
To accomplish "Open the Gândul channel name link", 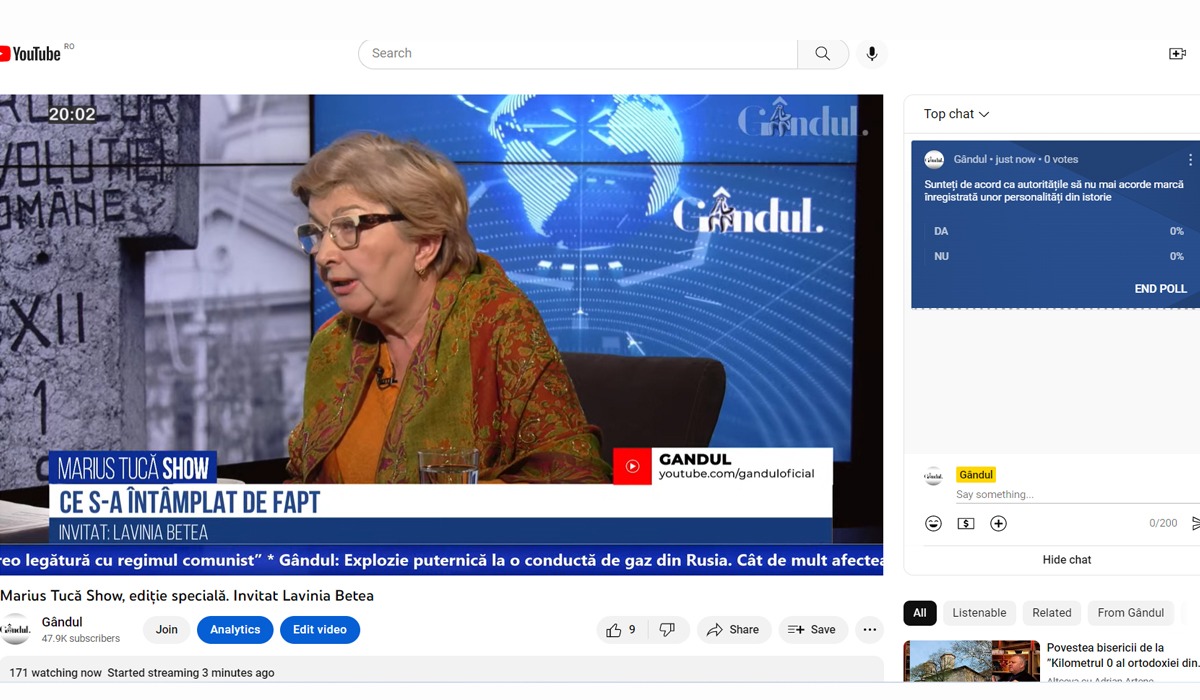I will click(x=62, y=622).
